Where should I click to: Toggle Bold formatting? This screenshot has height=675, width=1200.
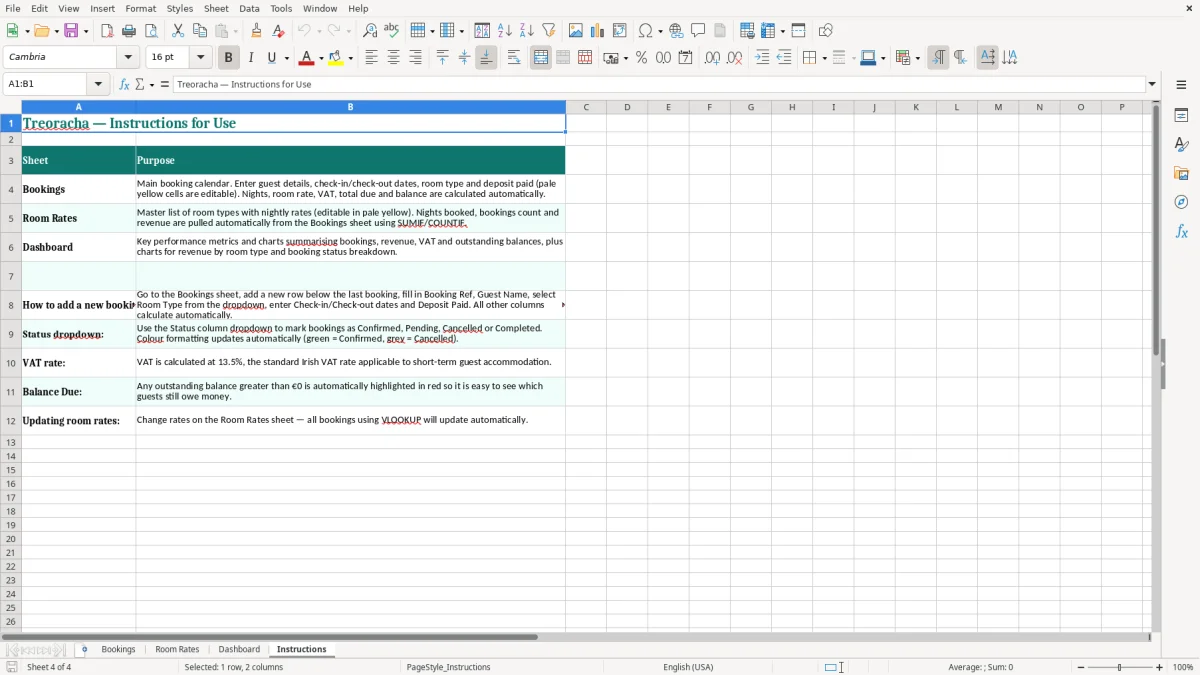[229, 58]
